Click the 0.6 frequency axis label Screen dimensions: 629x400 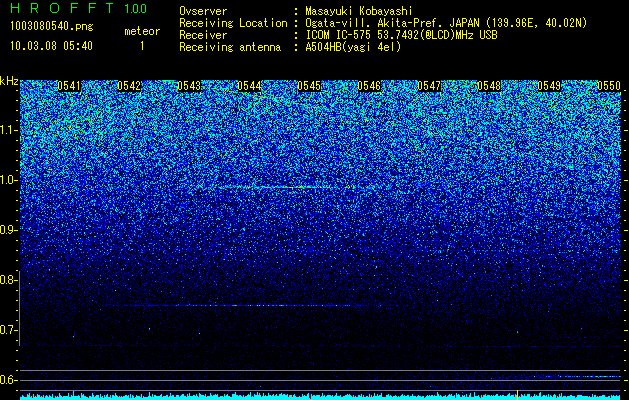8,380
